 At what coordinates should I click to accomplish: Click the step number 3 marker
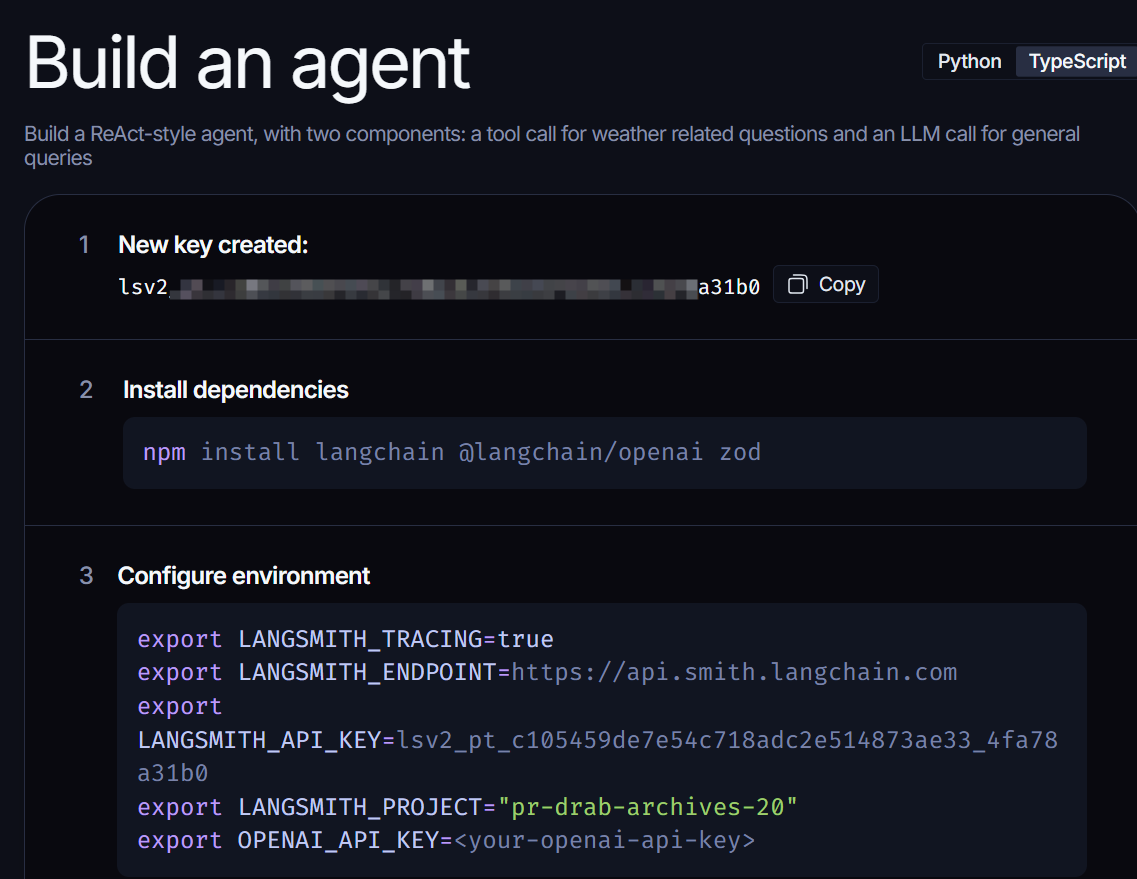coord(86,576)
